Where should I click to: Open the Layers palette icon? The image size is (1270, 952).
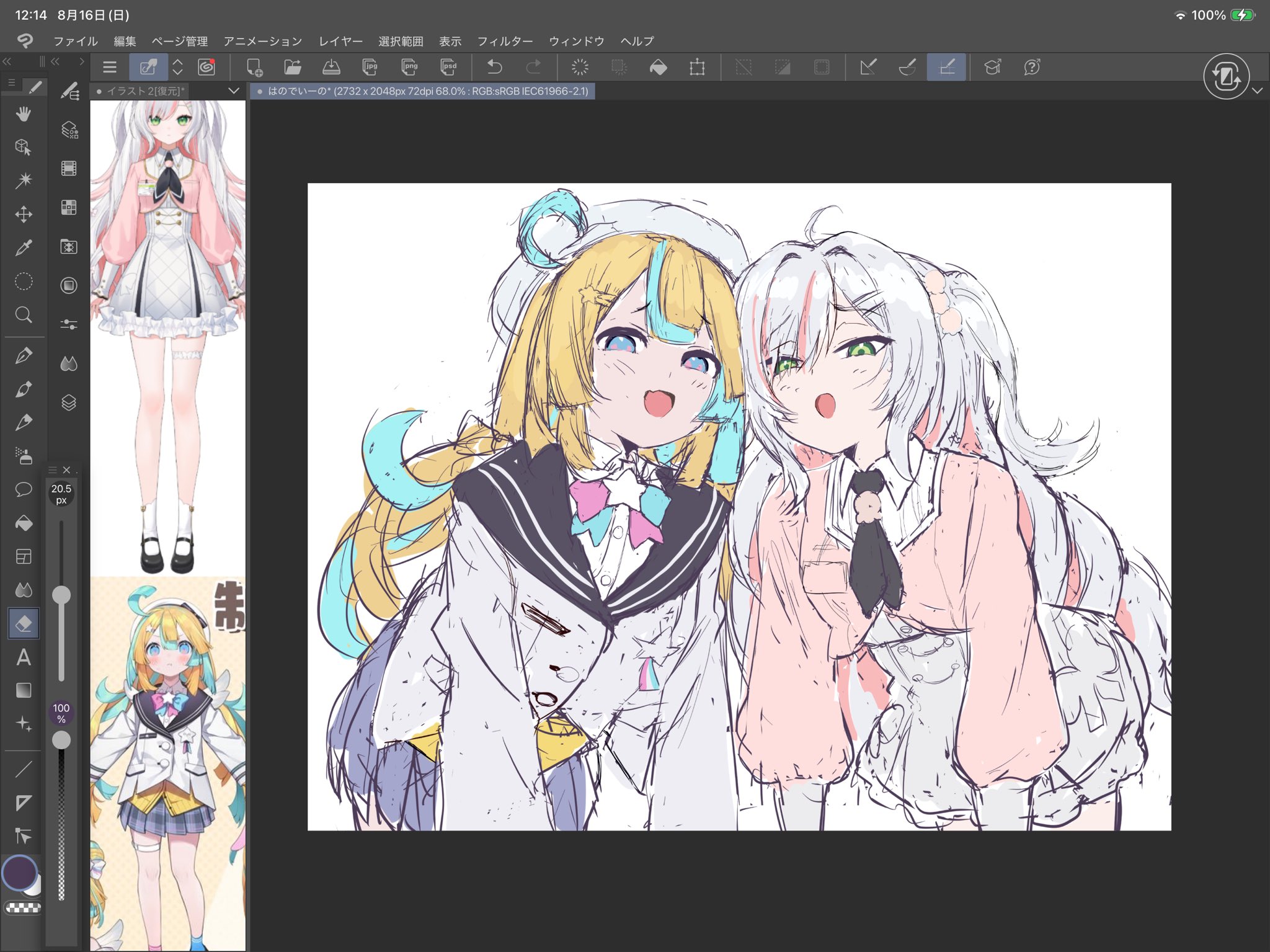(69, 403)
